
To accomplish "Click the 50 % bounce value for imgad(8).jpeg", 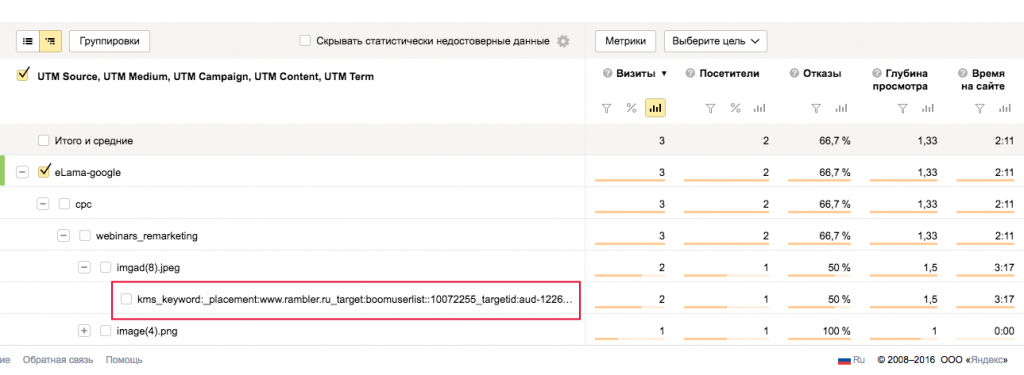I will point(839,267).
